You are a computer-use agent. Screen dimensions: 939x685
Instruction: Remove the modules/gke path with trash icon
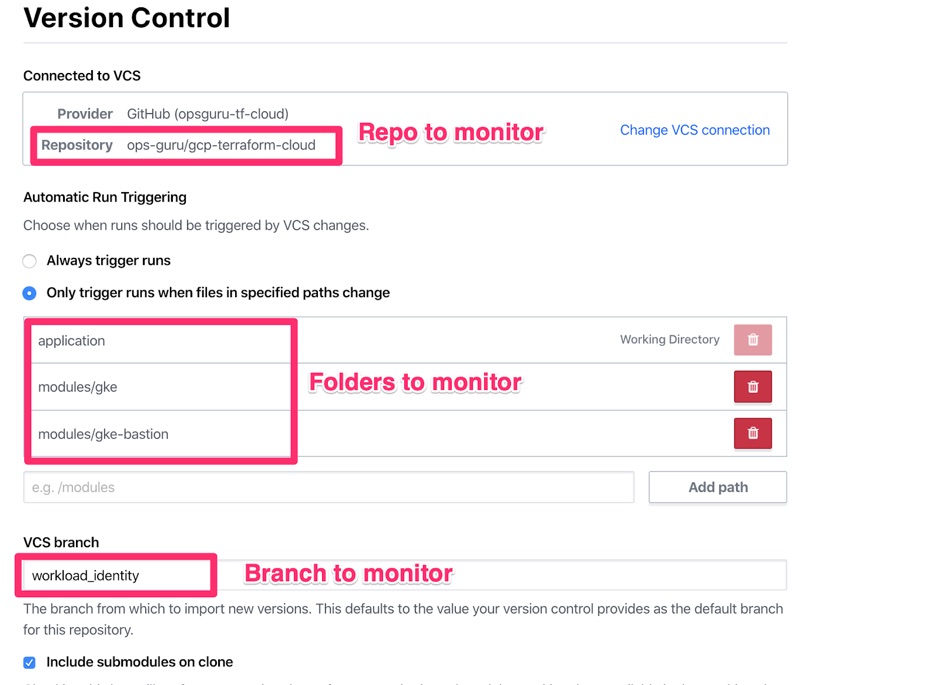pos(752,387)
